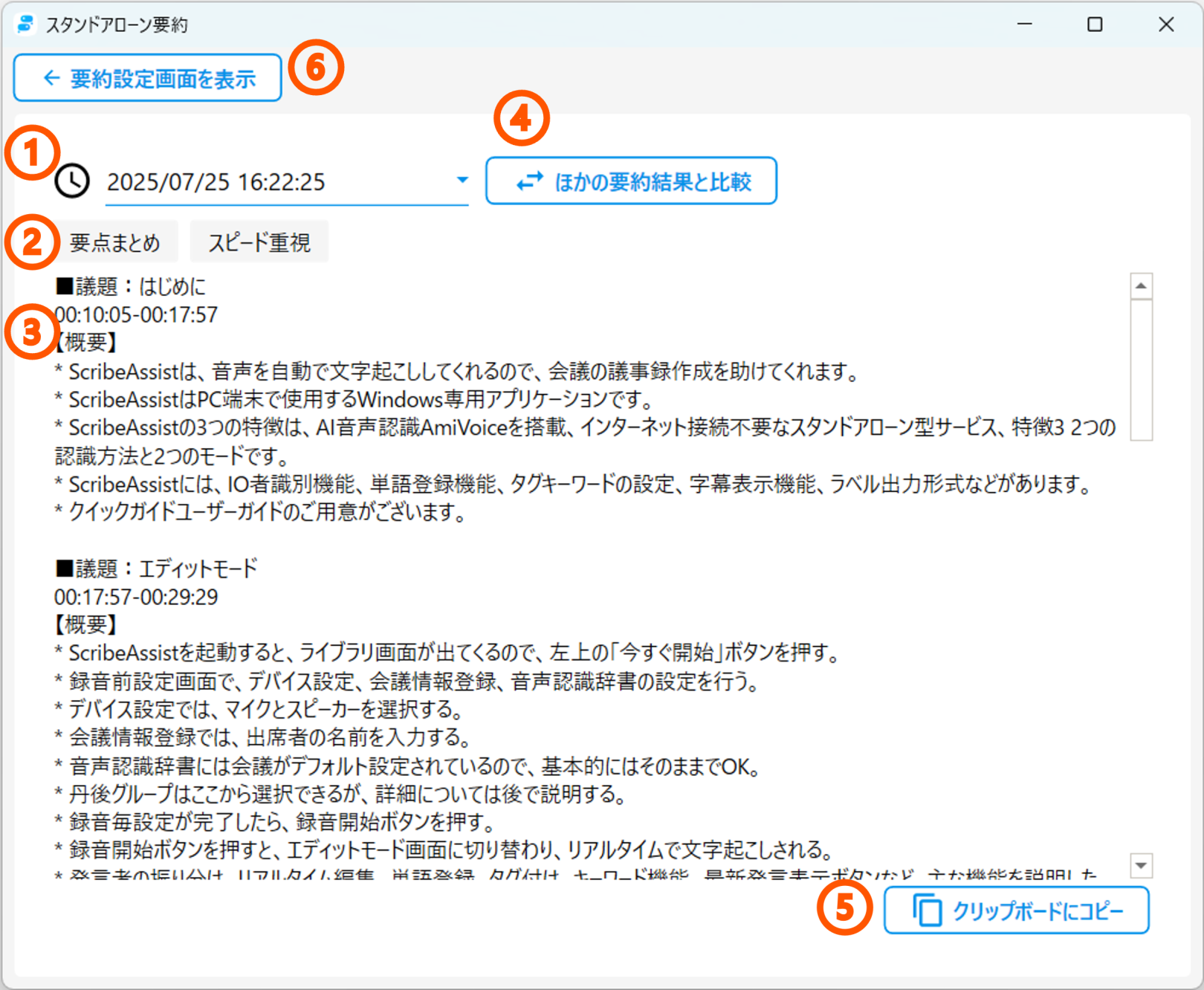Screen dimensions: 1204x990
Task: Open the 2025/07/25 16:22:25 combo box
Action: [x=275, y=182]
